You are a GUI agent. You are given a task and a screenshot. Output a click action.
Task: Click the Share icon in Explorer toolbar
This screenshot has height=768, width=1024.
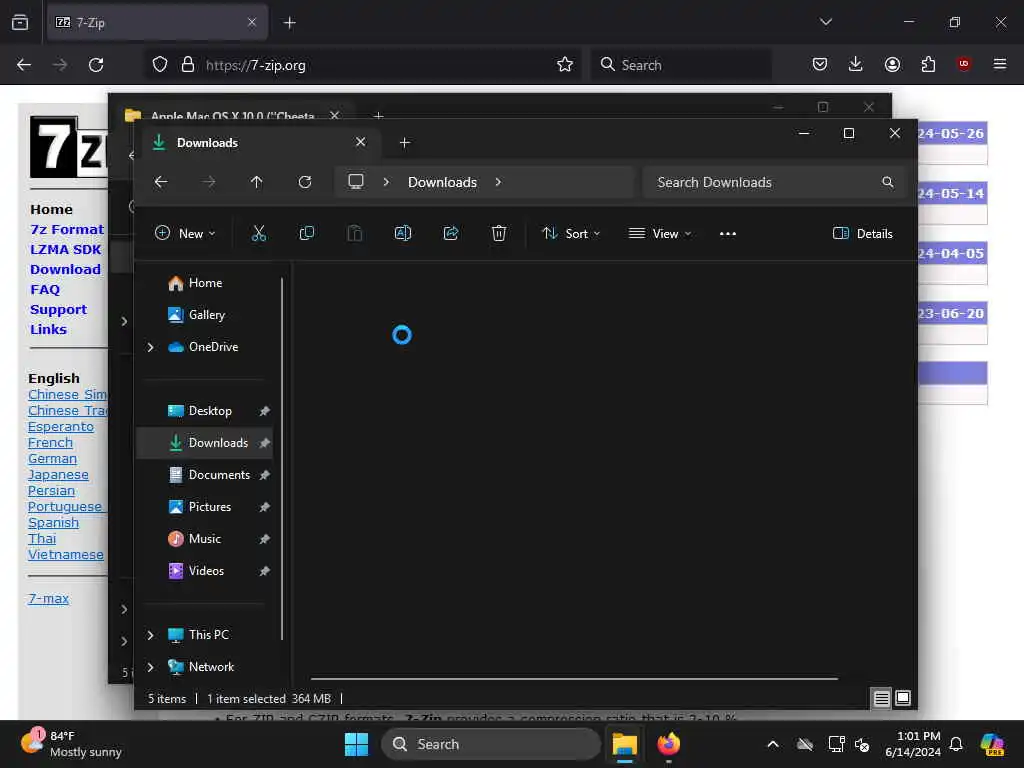(451, 233)
